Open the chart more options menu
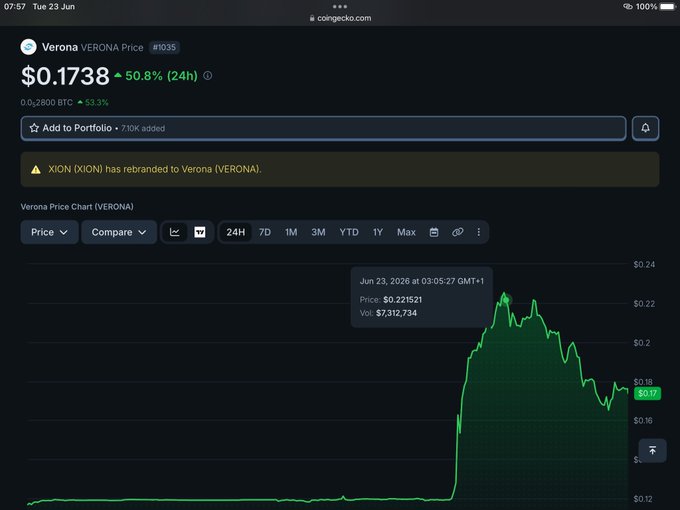 coord(478,232)
